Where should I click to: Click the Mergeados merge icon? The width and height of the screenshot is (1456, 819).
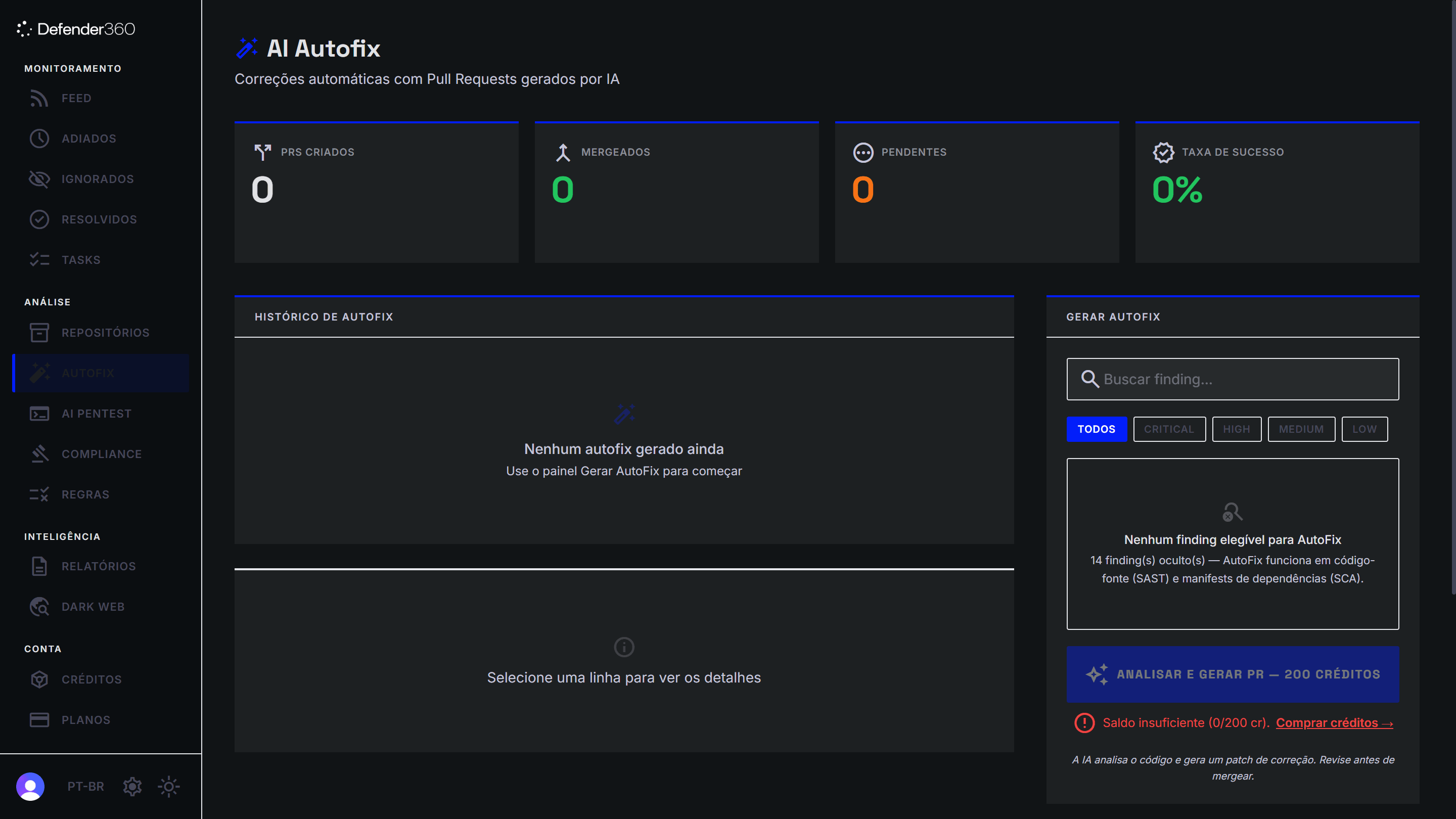click(x=563, y=152)
